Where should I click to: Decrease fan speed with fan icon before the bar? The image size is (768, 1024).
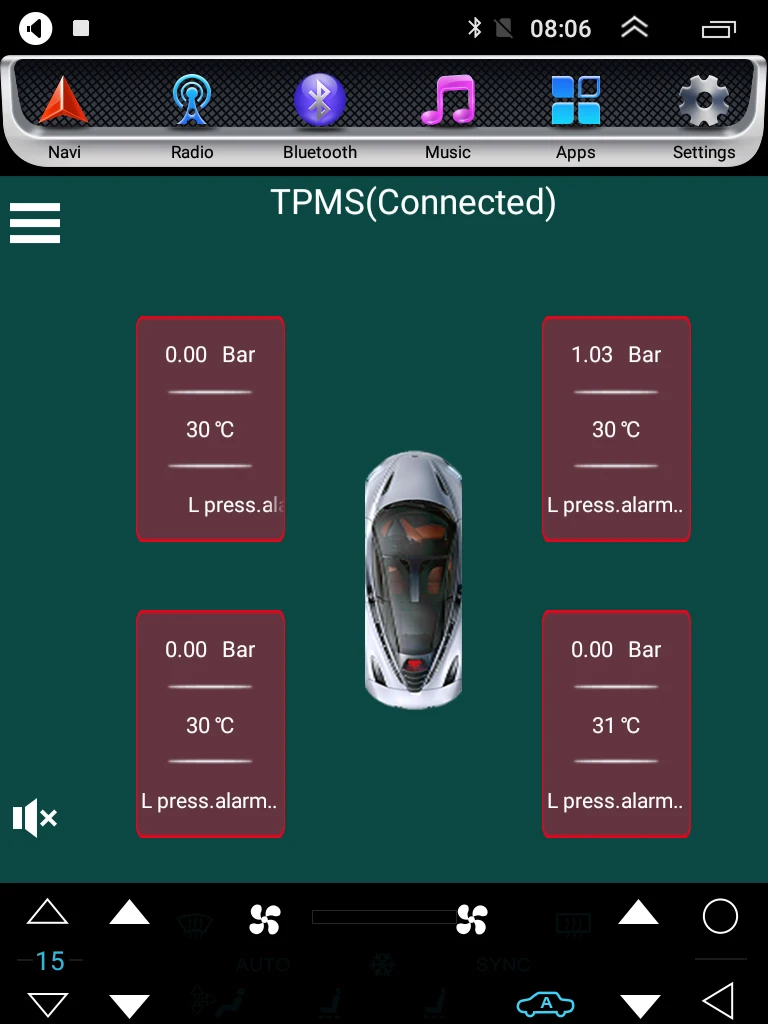[265, 919]
